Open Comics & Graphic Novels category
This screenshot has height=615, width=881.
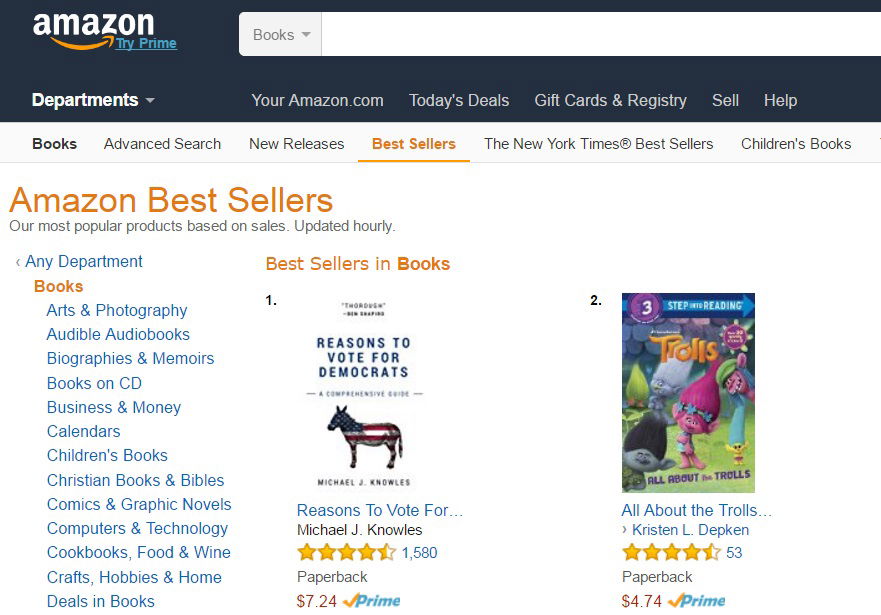coord(139,505)
